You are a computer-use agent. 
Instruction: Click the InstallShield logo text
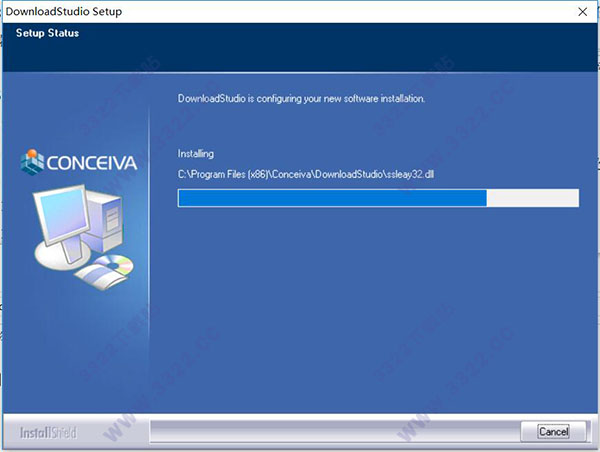tap(48, 432)
